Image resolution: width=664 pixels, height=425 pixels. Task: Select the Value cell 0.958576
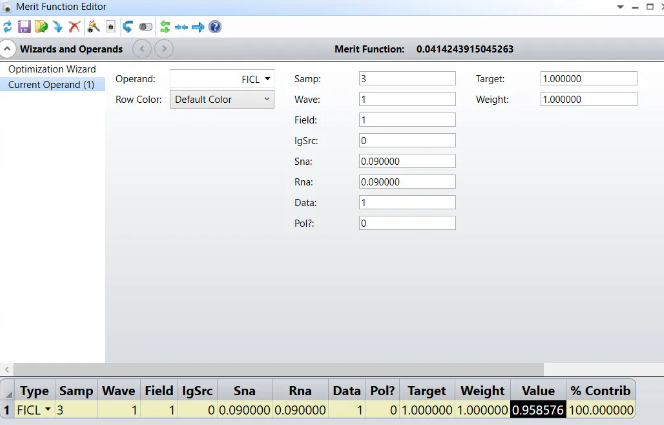point(538,410)
